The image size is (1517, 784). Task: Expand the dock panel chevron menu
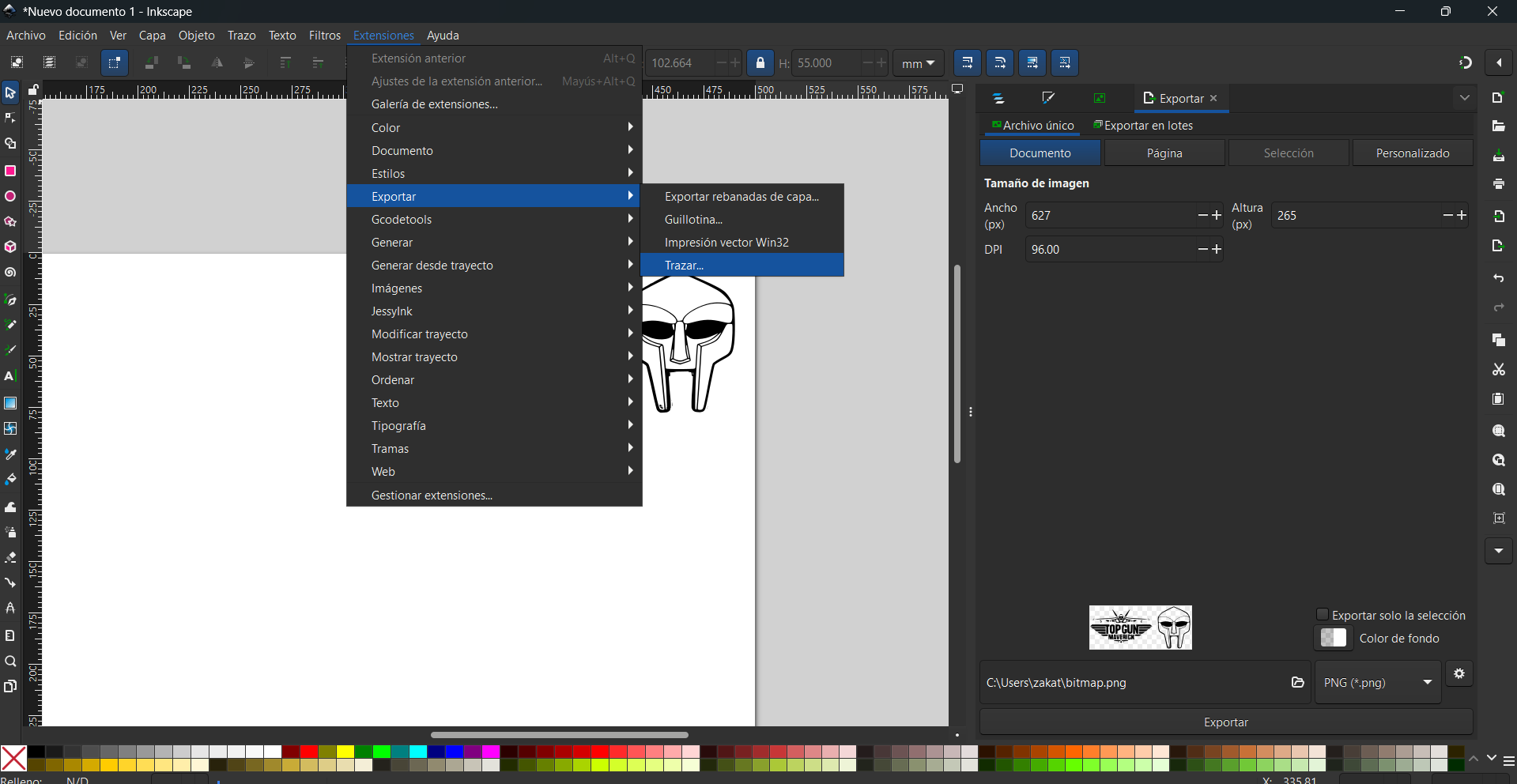[1465, 98]
